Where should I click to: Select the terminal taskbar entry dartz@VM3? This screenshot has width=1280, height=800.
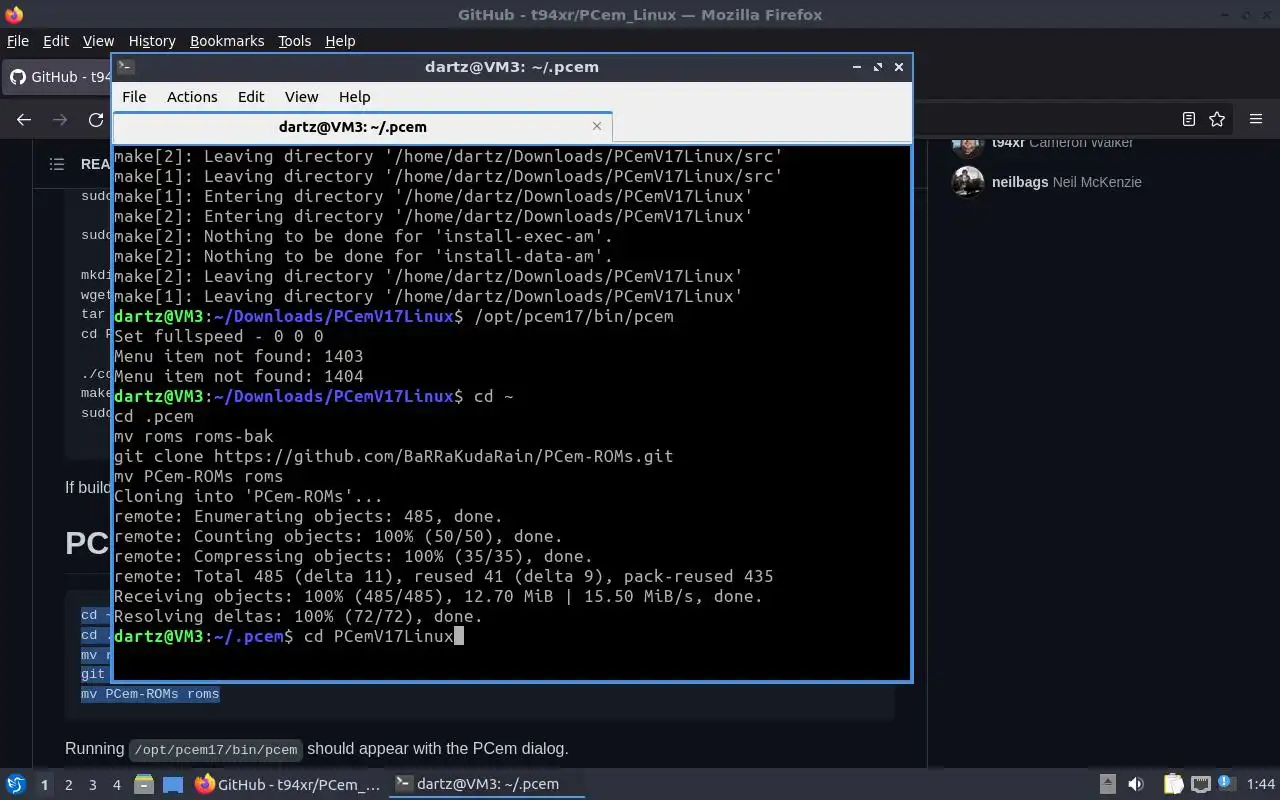coord(487,785)
